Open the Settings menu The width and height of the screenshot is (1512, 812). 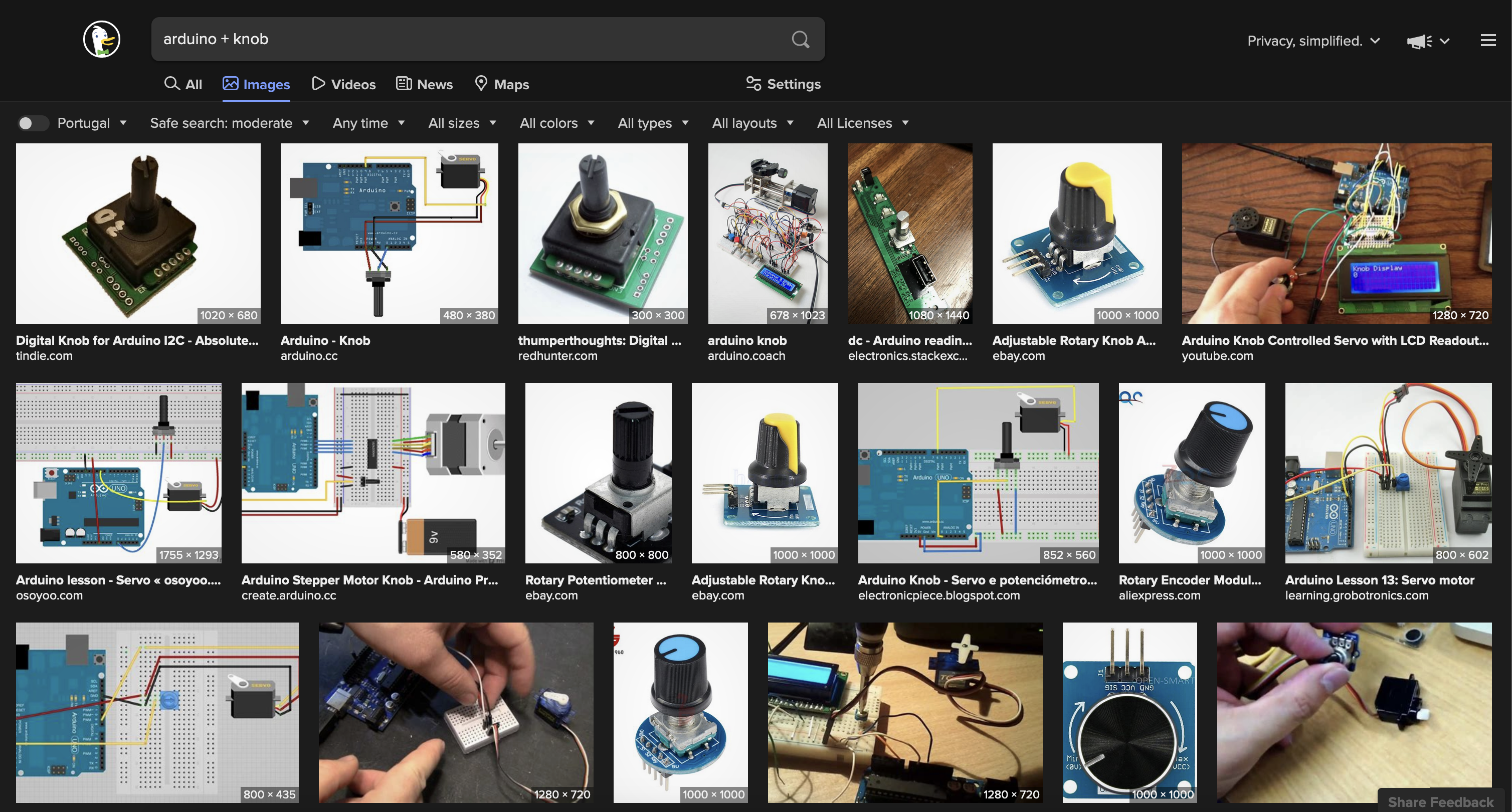tap(783, 84)
